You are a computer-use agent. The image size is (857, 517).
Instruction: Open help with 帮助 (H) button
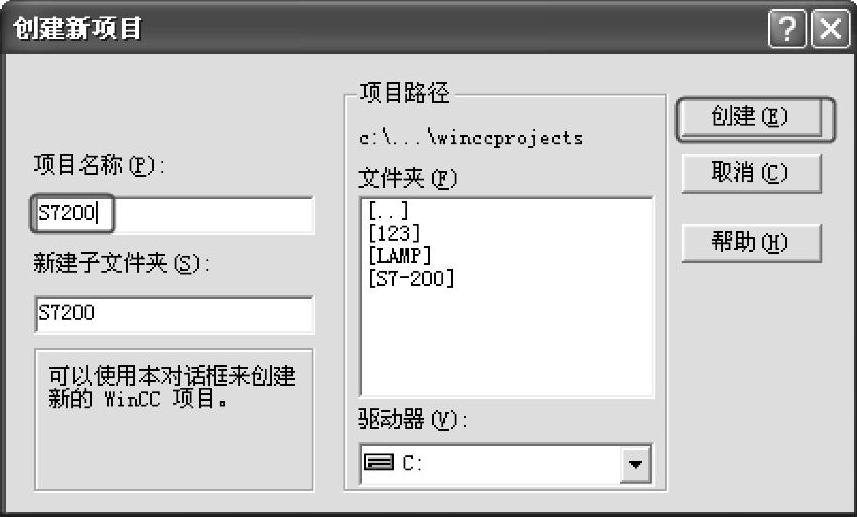coord(750,243)
